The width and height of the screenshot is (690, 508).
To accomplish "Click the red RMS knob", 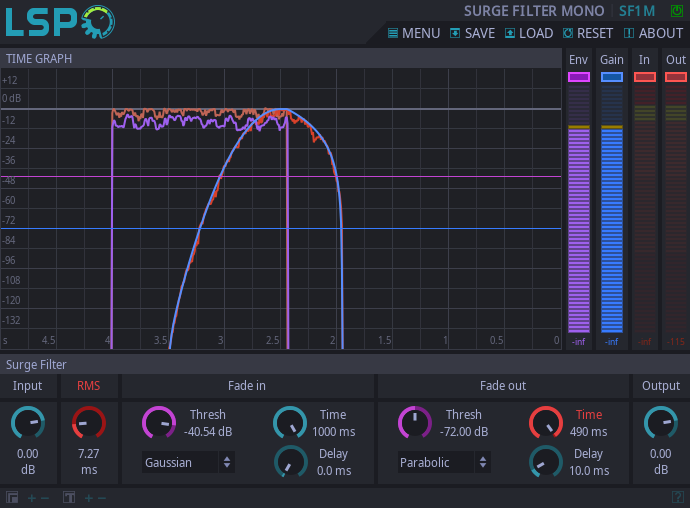I will coord(89,423).
